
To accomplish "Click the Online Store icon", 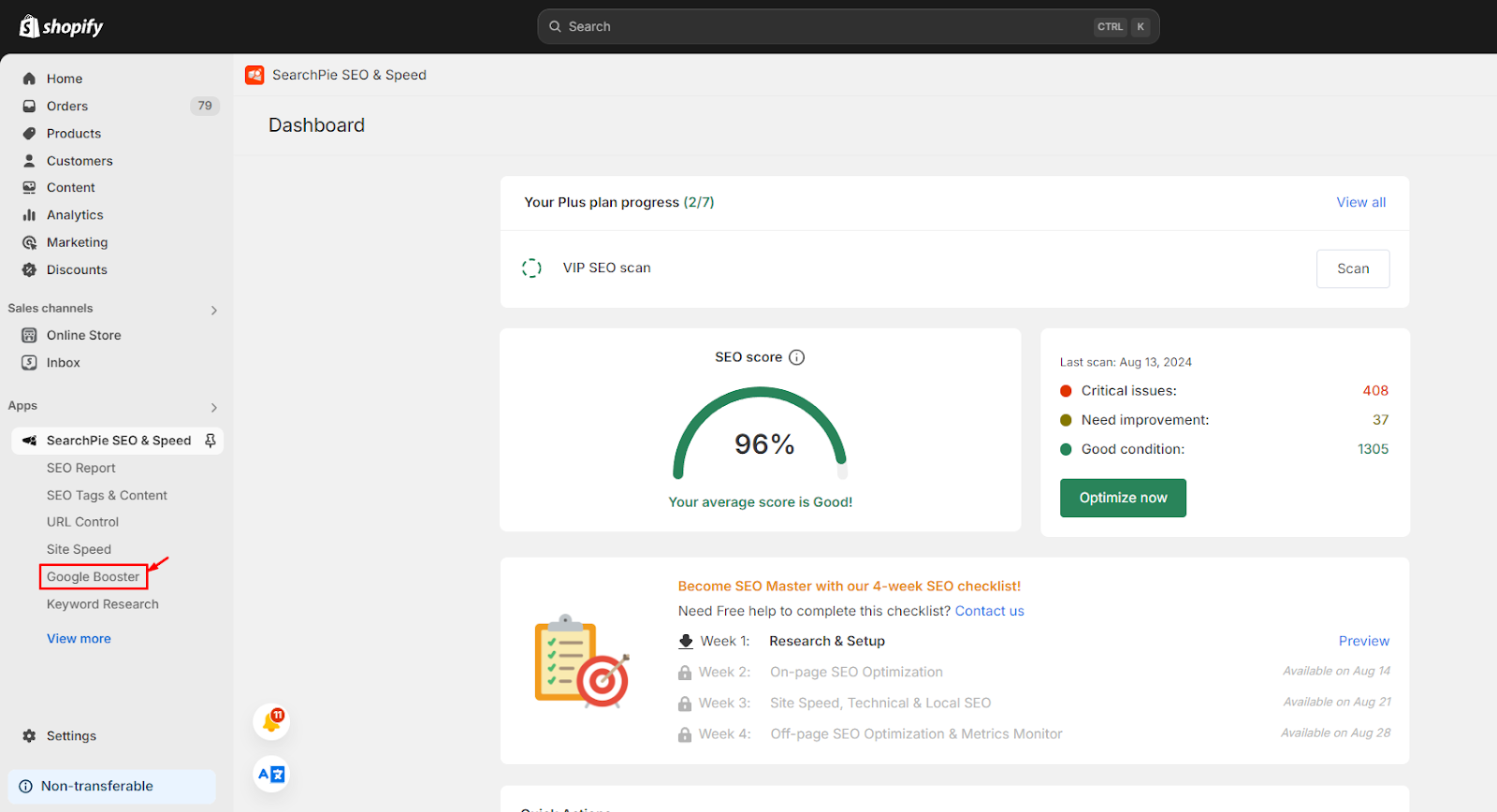I will click(29, 335).
